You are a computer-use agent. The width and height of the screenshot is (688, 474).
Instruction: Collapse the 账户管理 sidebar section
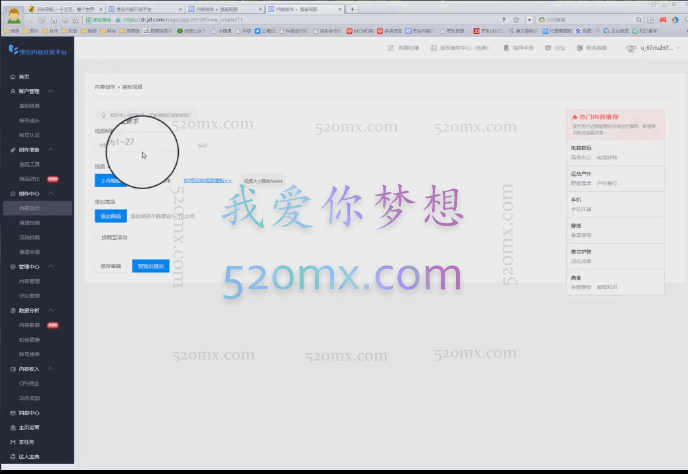(65, 91)
